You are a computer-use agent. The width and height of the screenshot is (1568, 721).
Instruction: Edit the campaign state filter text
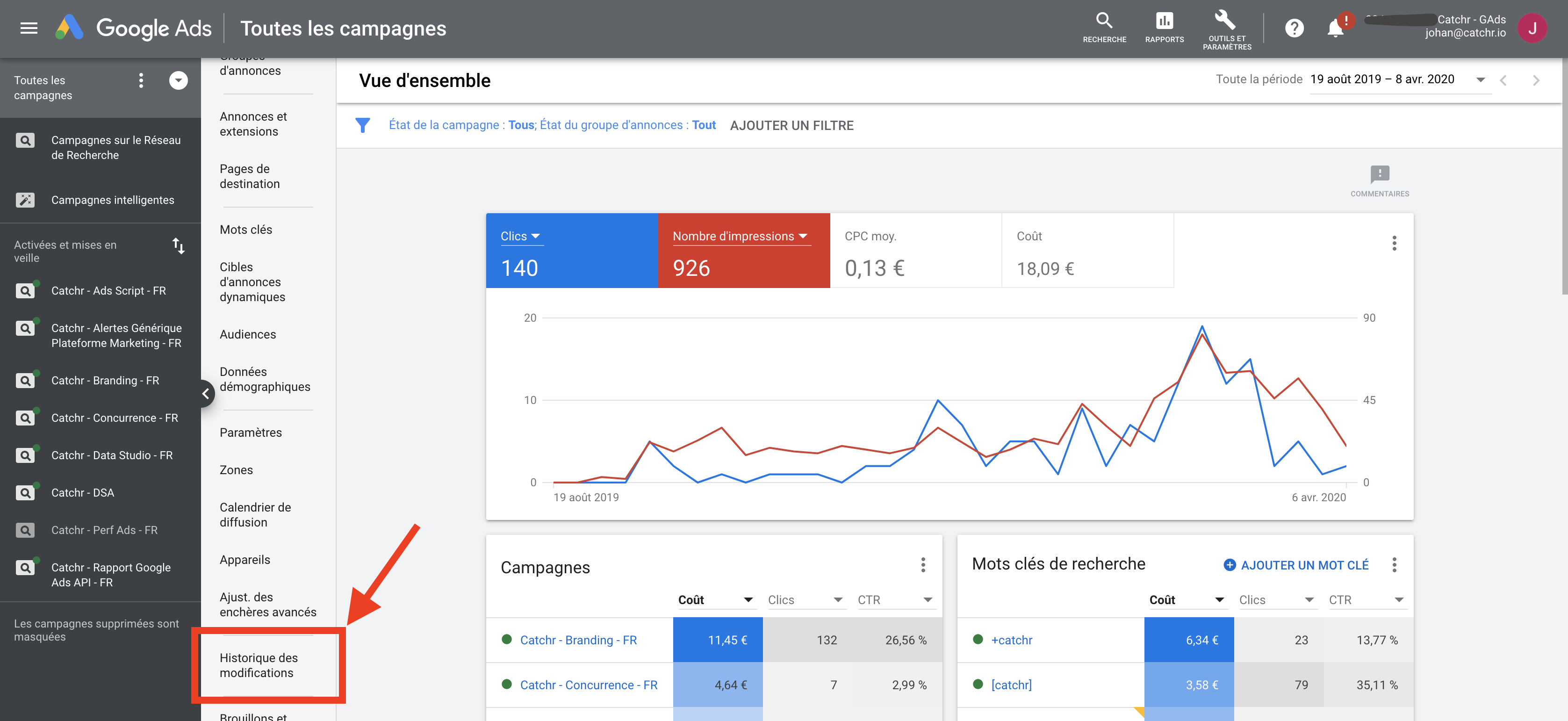pos(552,125)
